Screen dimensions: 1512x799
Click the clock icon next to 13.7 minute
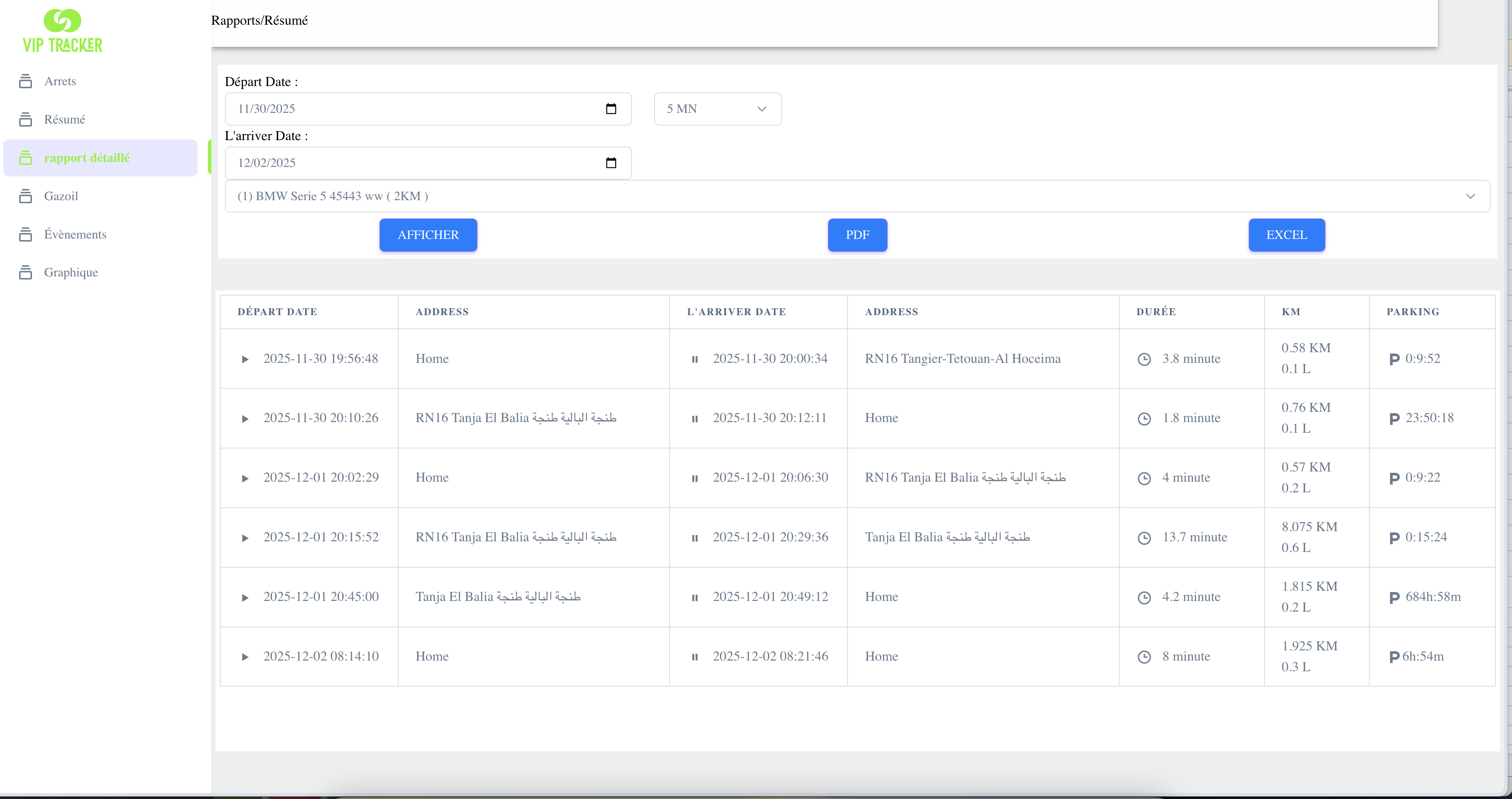pos(1144,538)
